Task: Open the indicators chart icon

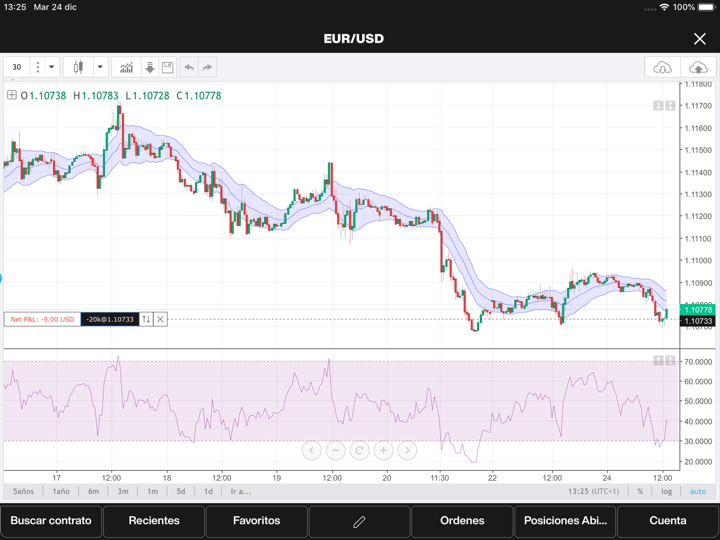Action: click(126, 67)
